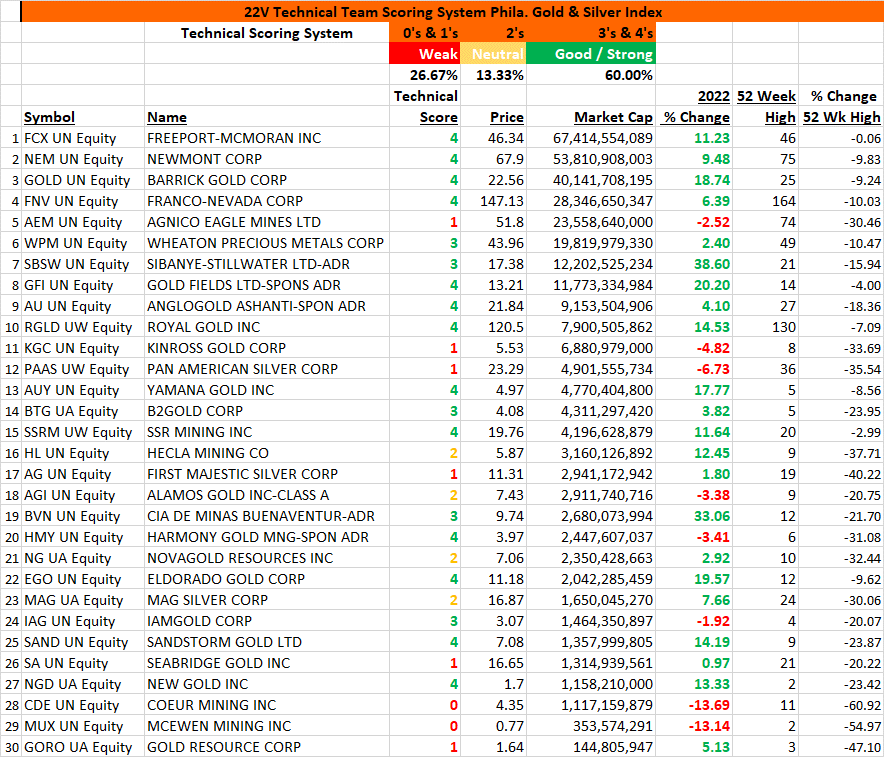Select 'ANGLOGOLD ASHANTI-SPON ADR' name cell
Screen dimensions: 884x757
point(267,306)
